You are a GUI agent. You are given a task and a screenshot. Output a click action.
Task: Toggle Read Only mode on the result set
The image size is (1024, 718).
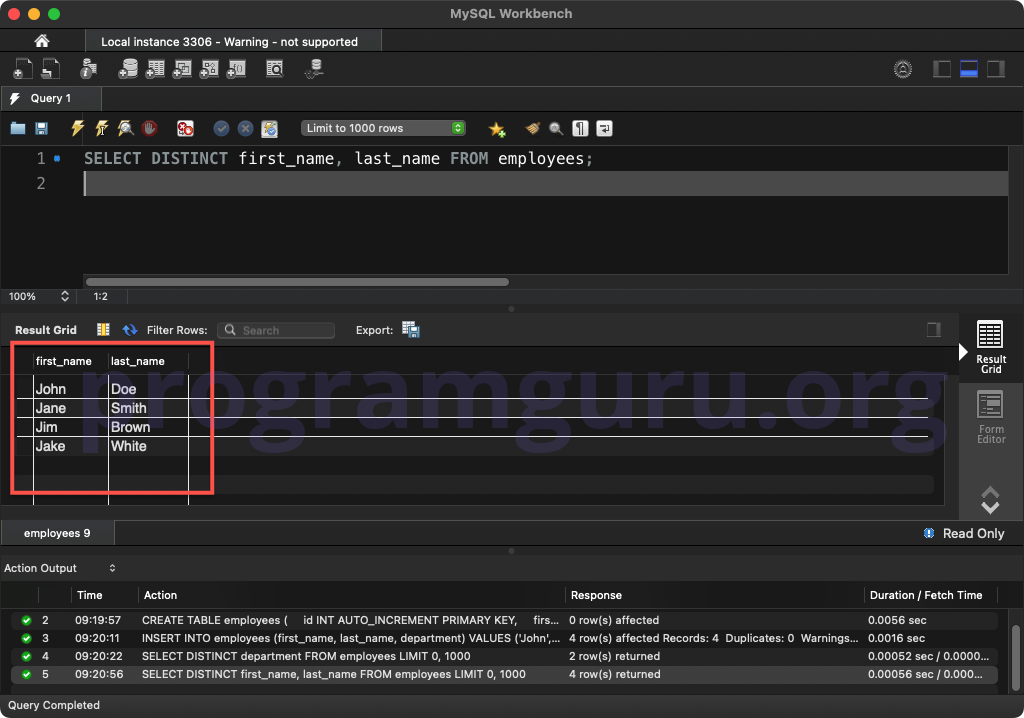point(963,533)
